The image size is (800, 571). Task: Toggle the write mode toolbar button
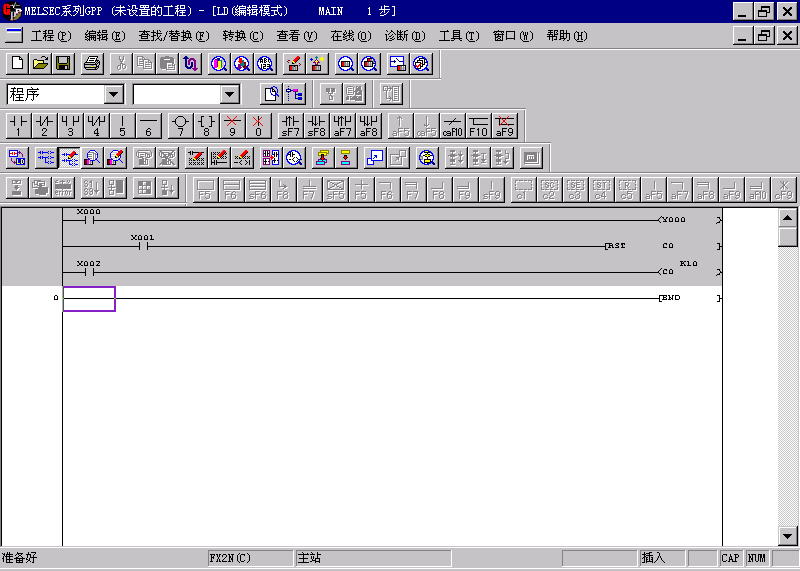[x=69, y=157]
